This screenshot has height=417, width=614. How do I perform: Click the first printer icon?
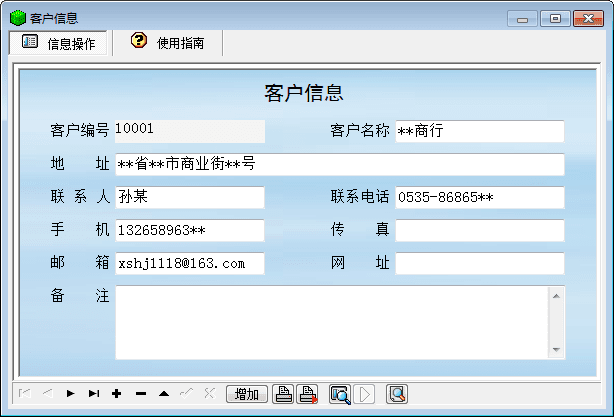click(x=284, y=394)
